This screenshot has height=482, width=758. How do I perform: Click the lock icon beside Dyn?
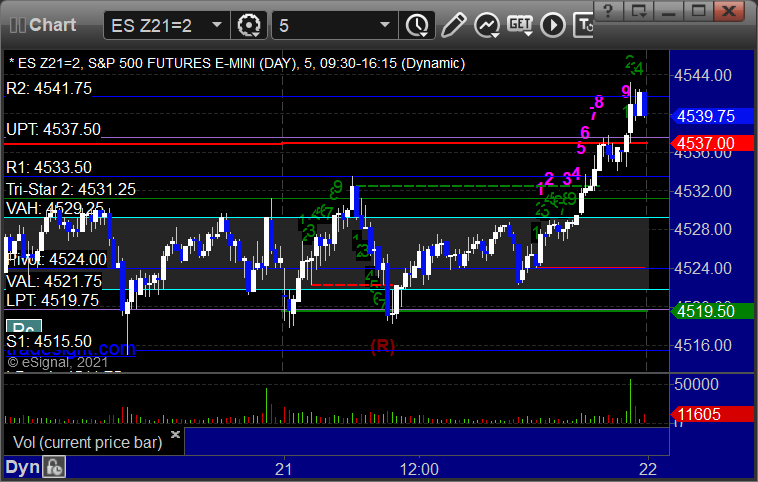coord(54,467)
